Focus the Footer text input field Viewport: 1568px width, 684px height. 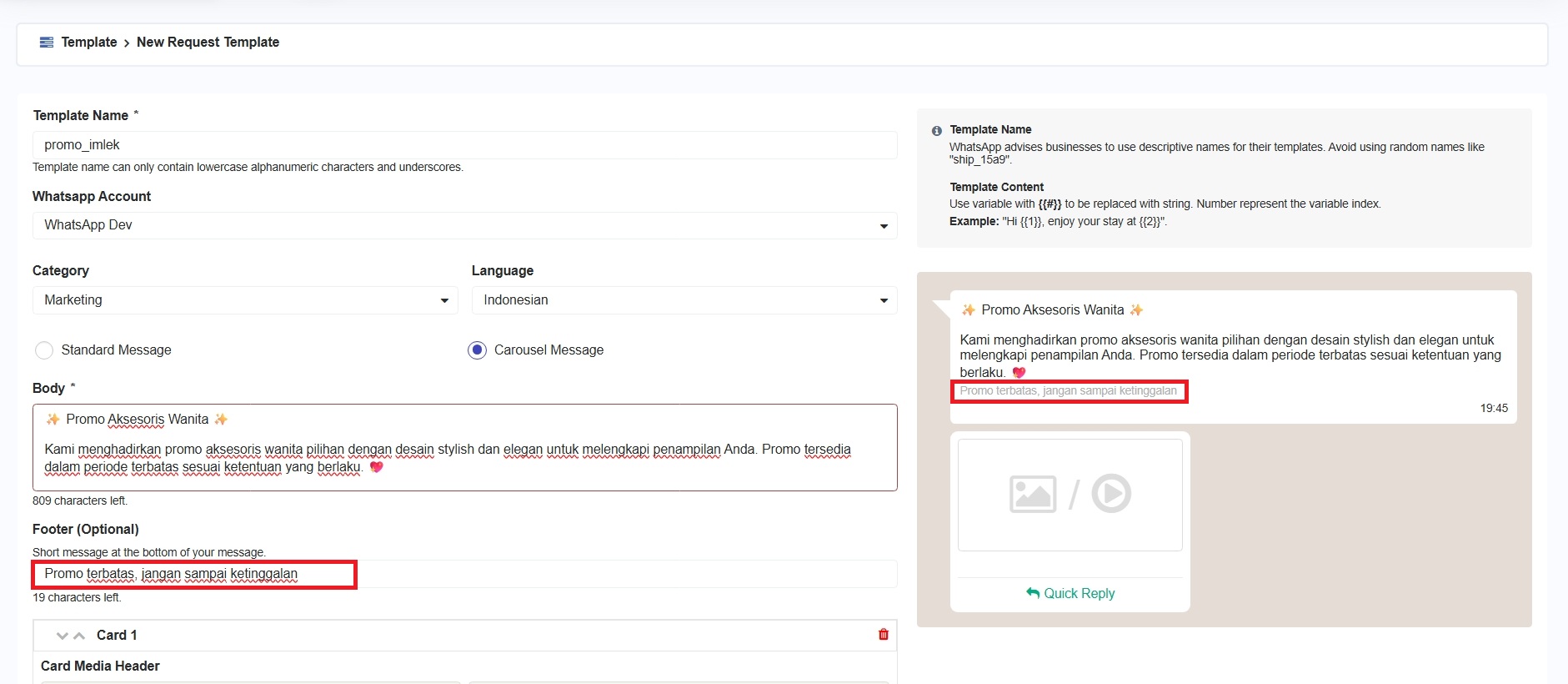(464, 574)
